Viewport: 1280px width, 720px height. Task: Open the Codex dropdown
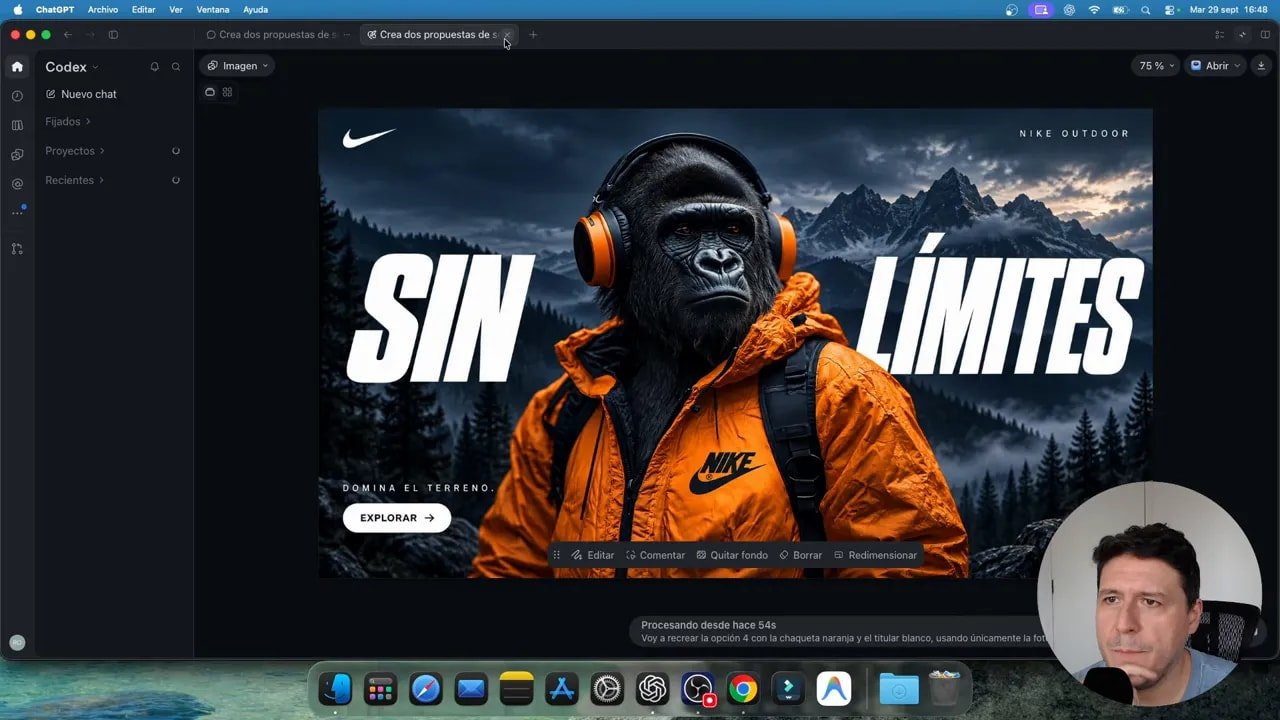[x=72, y=67]
